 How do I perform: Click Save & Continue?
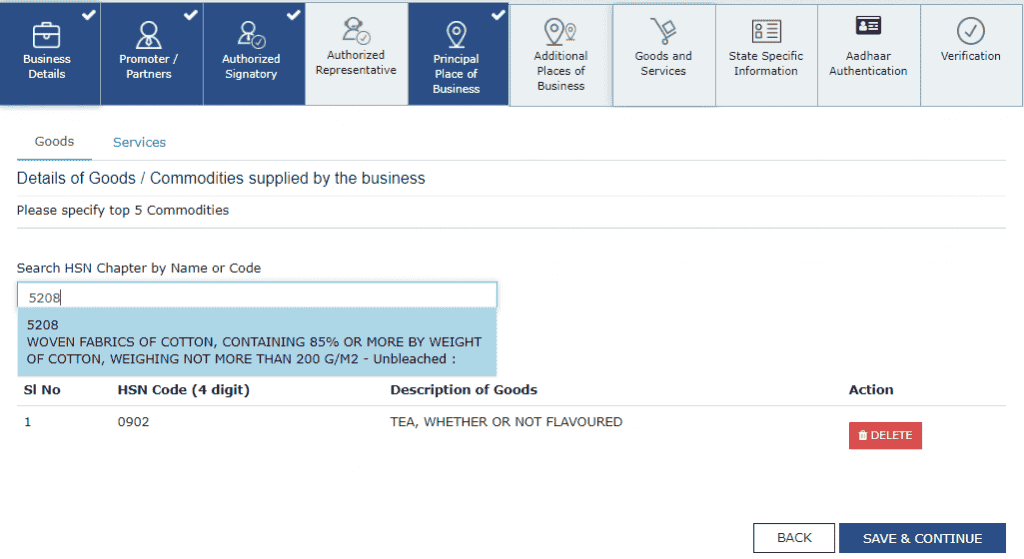pos(921,538)
